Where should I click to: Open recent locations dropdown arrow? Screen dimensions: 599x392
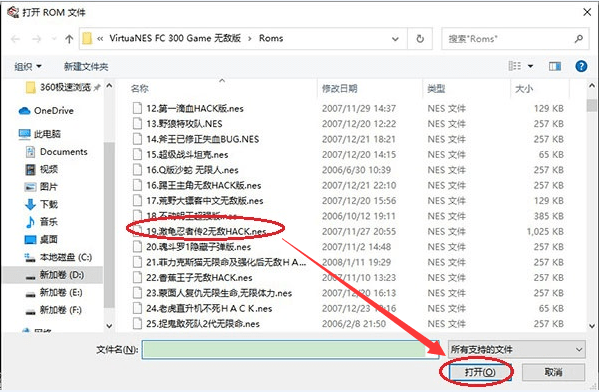coord(54,39)
